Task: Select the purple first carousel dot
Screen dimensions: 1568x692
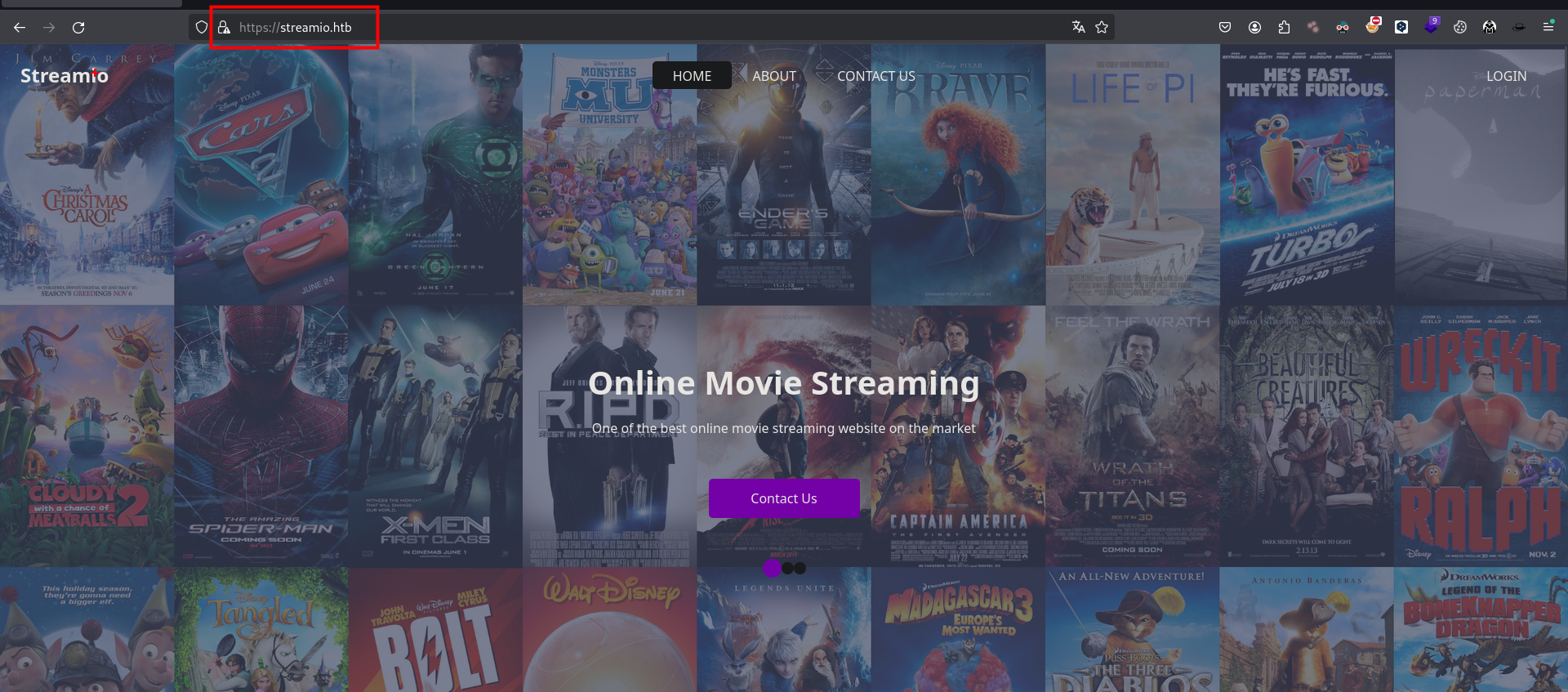Action: point(772,568)
